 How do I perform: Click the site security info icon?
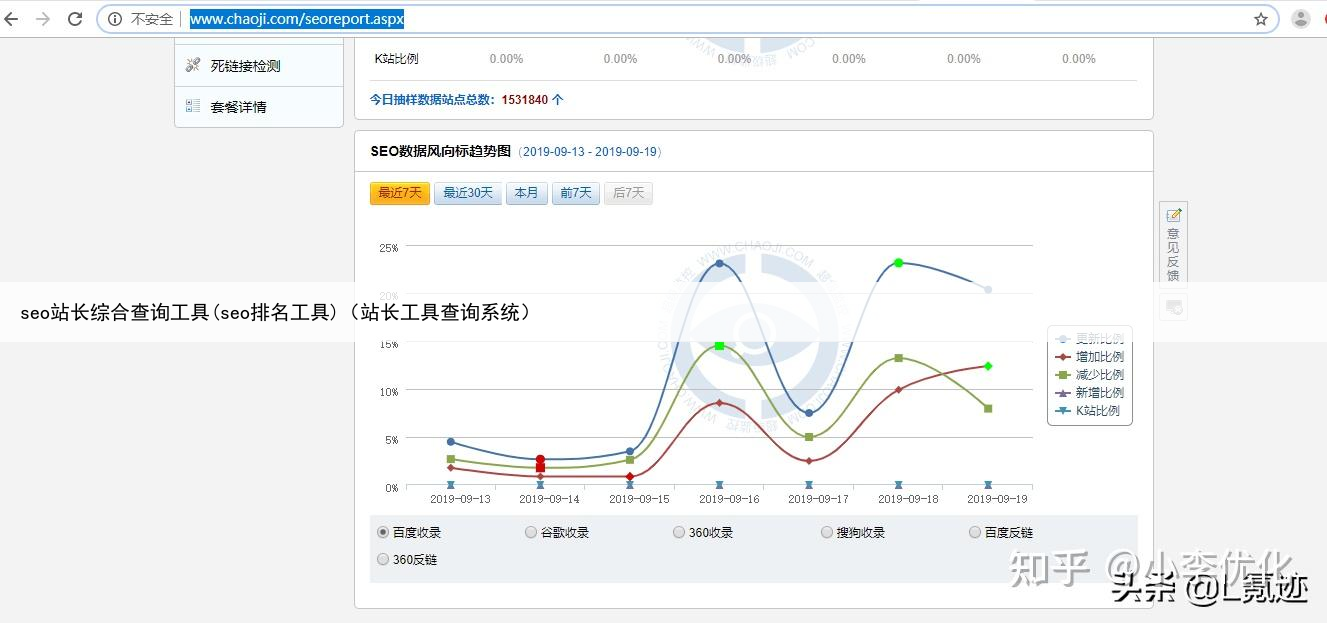tap(115, 19)
